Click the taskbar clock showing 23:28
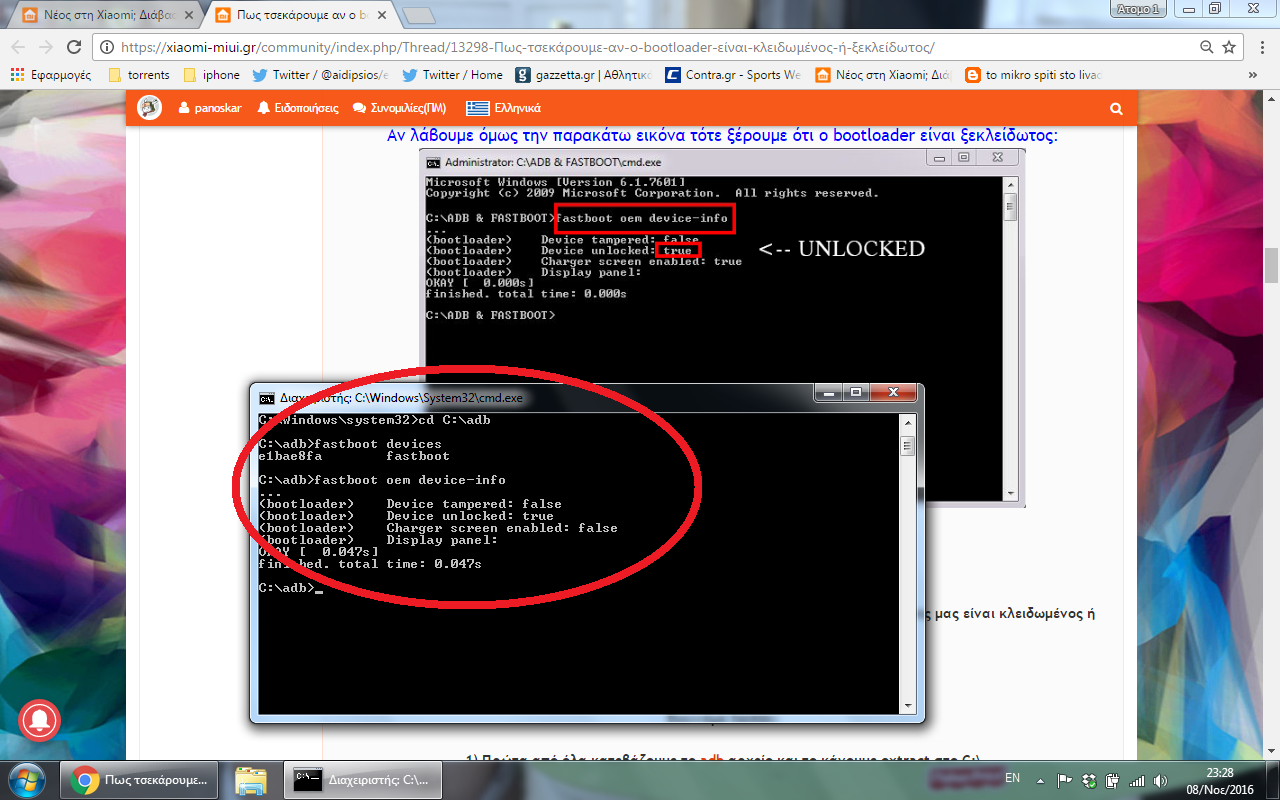Screen dimensions: 1280x800 pos(1218,779)
